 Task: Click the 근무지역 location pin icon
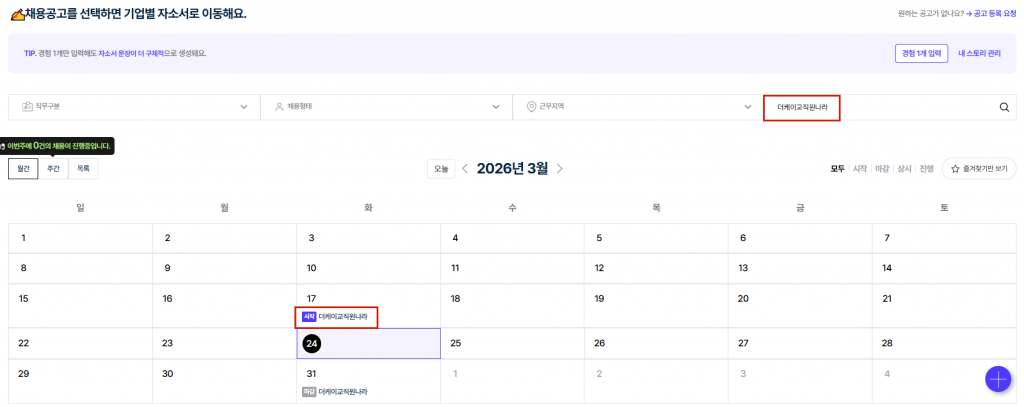531,107
